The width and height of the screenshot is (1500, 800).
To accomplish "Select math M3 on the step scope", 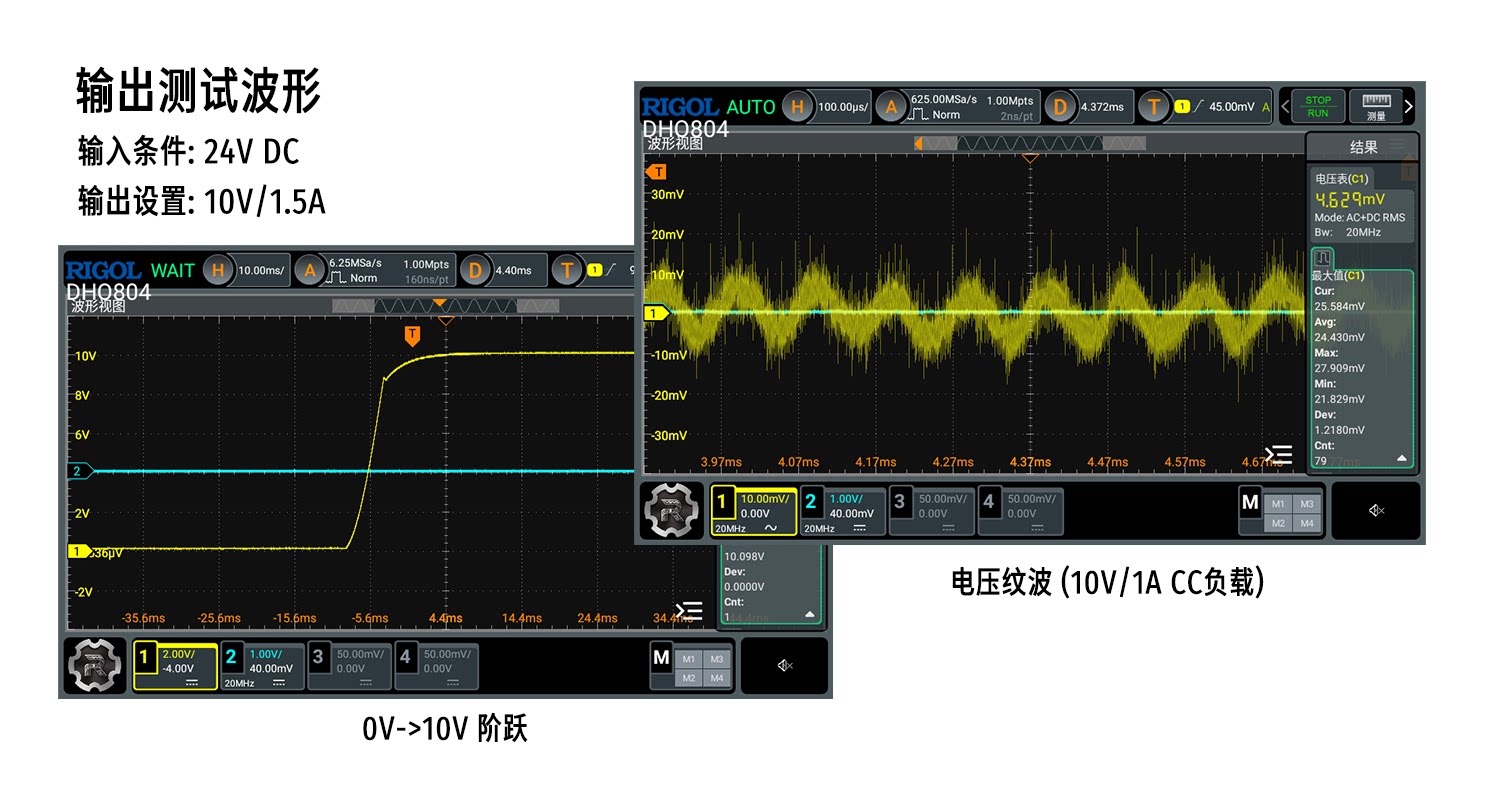I will click(716, 659).
